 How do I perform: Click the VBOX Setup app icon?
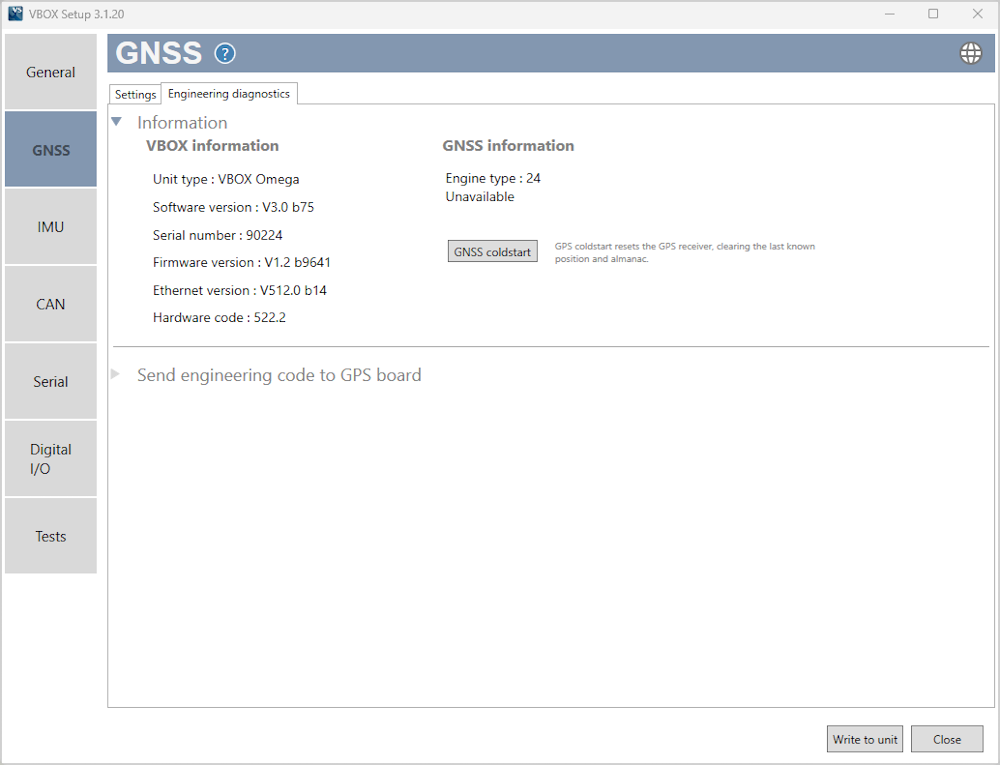[x=15, y=13]
